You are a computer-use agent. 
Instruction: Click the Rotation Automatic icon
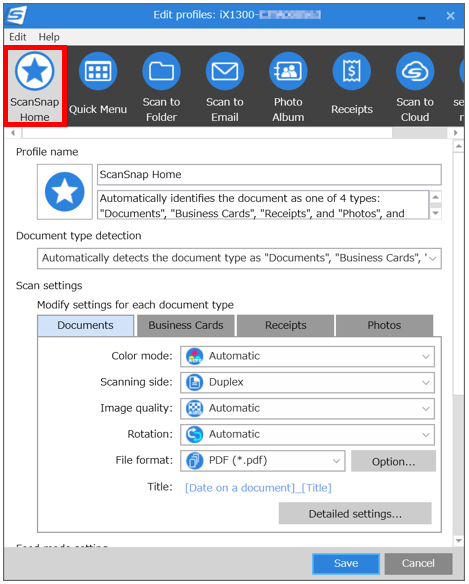(x=194, y=435)
